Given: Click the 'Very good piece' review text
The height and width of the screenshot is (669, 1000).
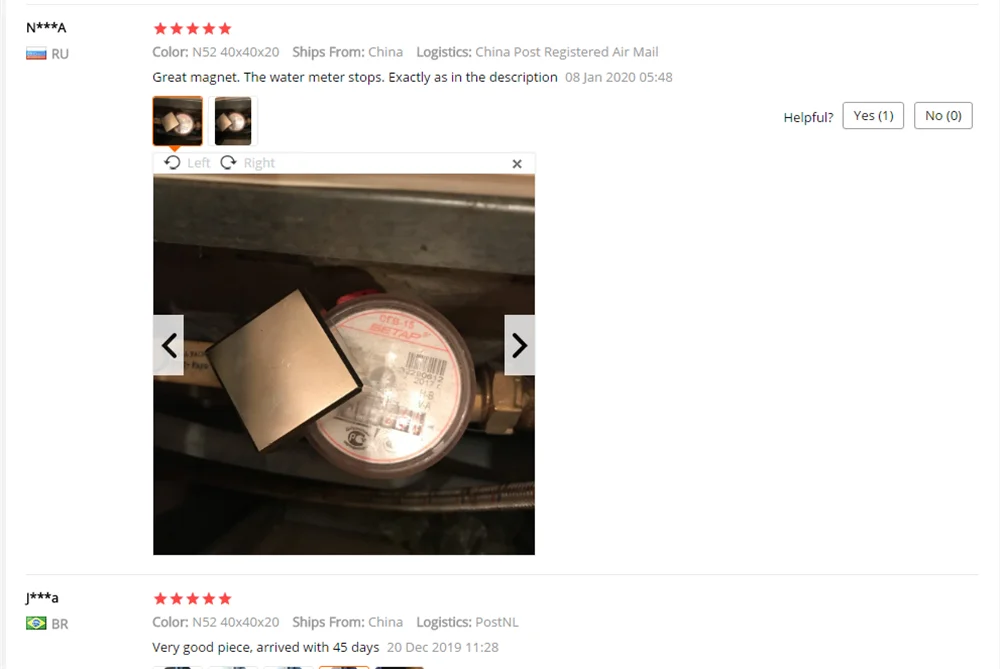Looking at the screenshot, I should coord(265,647).
